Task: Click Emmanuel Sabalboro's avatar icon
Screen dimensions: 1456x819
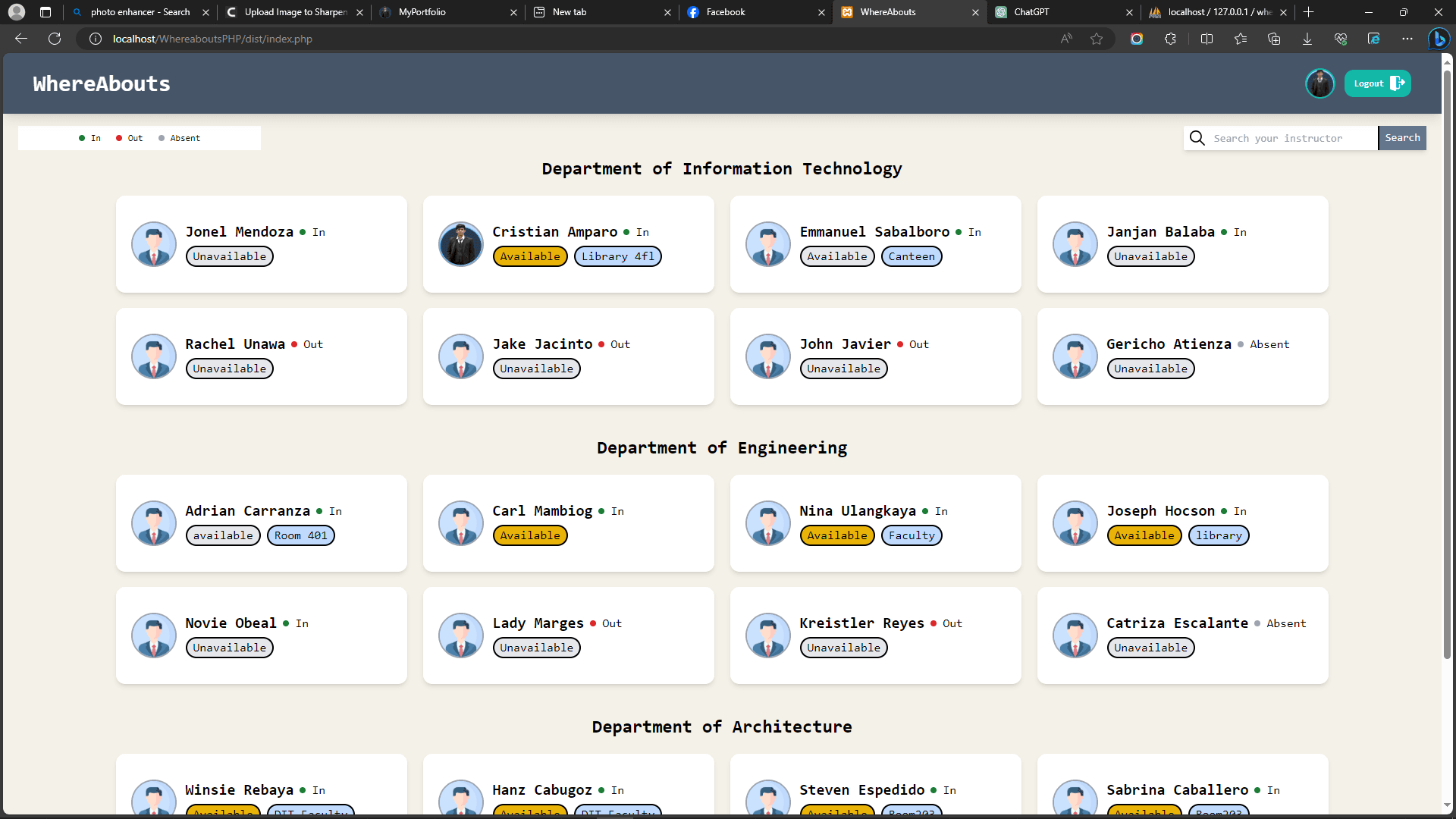Action: 767,244
